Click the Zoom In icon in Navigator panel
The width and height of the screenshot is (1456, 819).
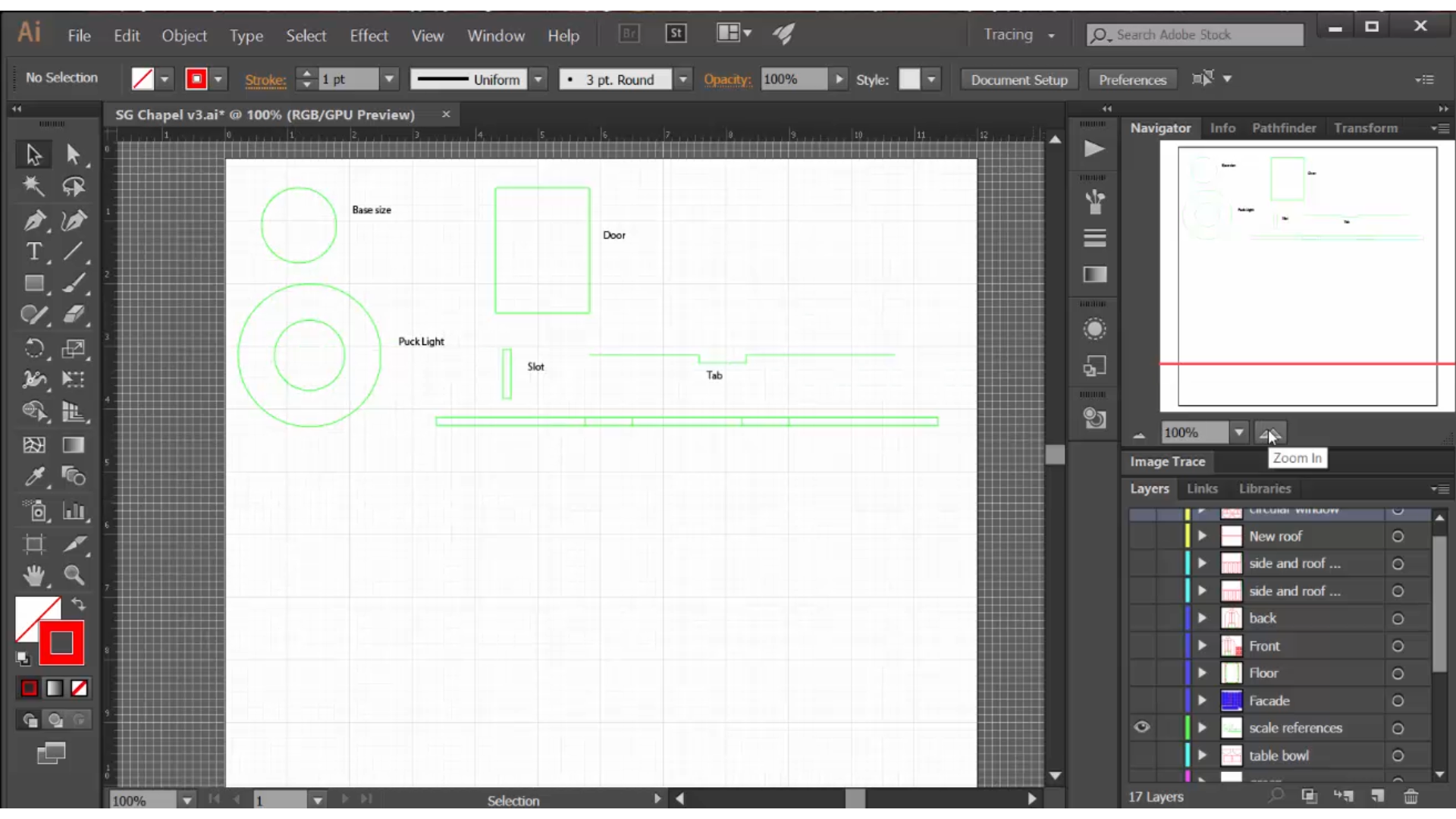(x=1270, y=432)
